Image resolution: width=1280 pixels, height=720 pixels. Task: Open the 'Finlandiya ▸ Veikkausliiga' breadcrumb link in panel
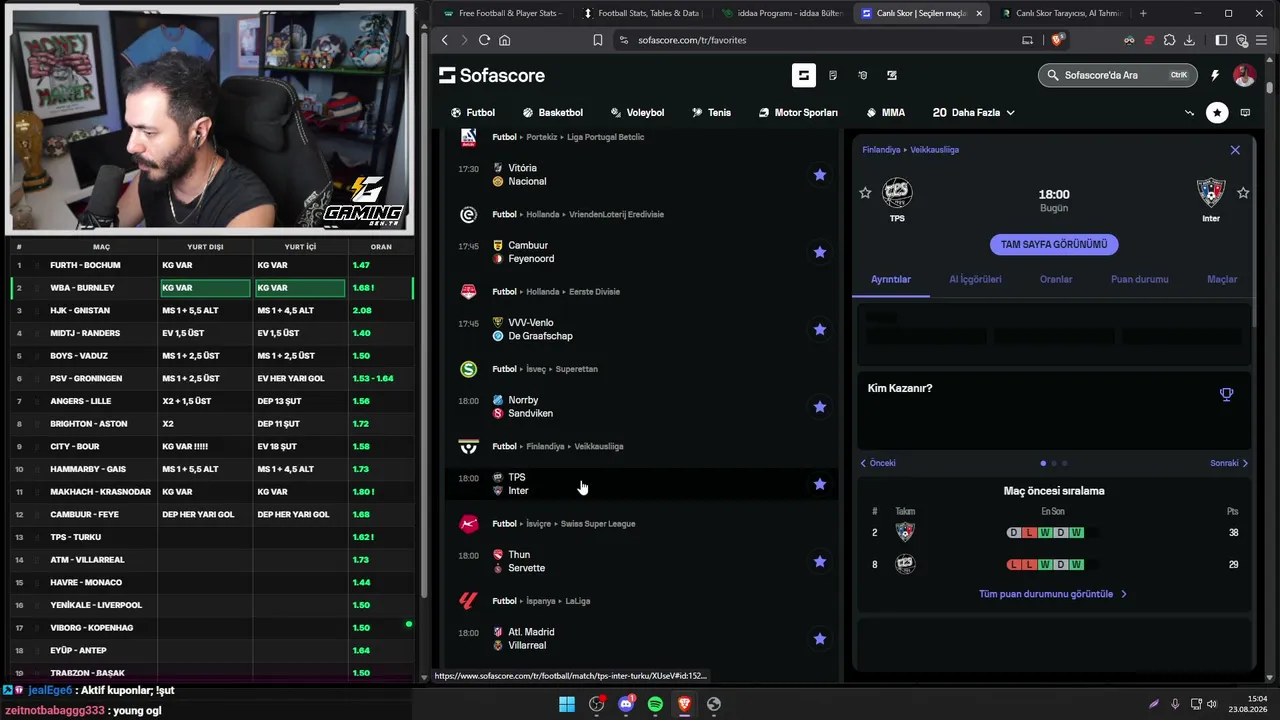(x=911, y=150)
